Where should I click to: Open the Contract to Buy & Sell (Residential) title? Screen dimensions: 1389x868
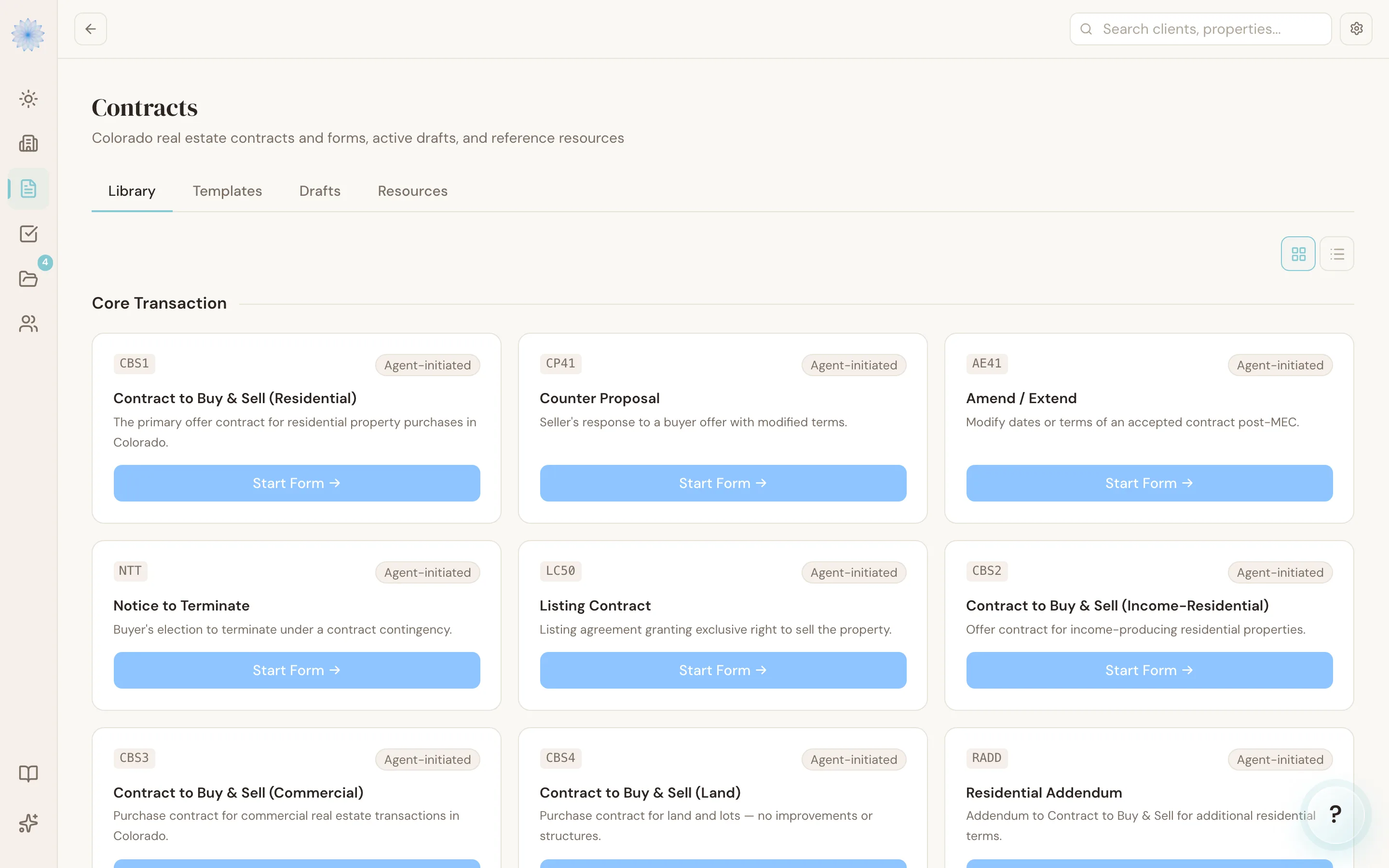[235, 398]
